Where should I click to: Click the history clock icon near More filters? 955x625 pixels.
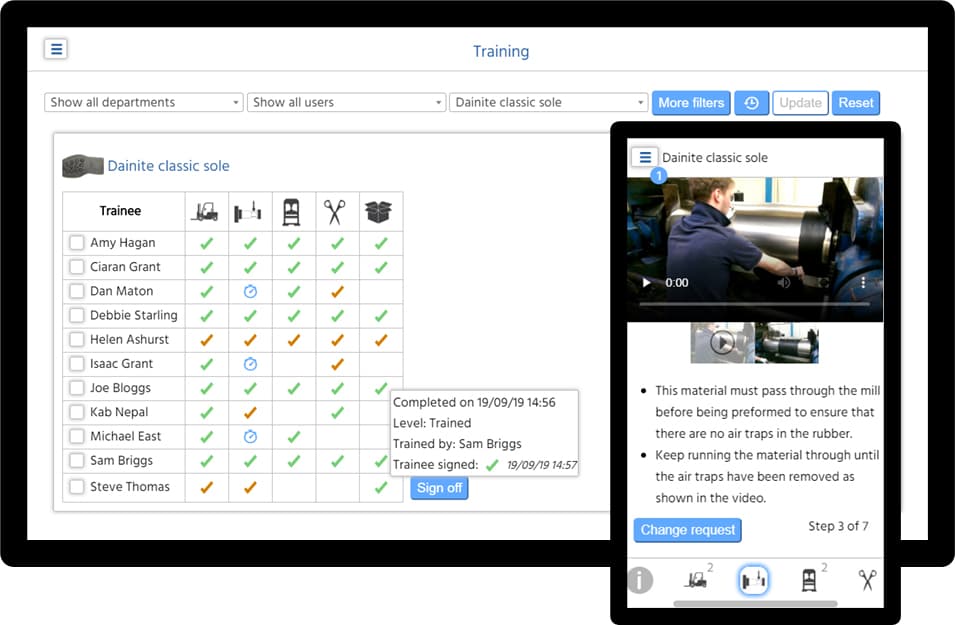pos(751,102)
